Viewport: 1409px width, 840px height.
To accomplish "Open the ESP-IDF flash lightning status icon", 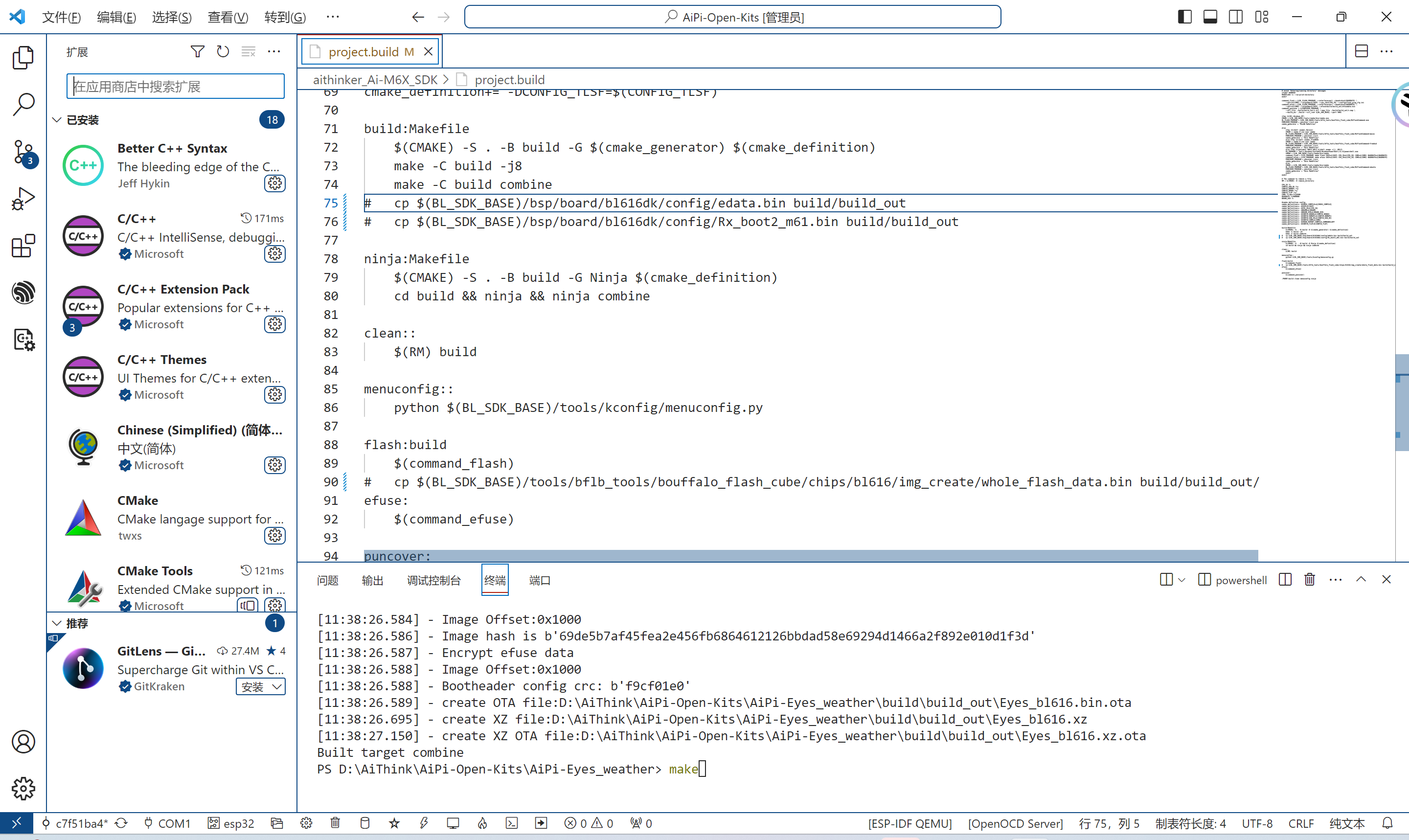I will pyautogui.click(x=424, y=823).
